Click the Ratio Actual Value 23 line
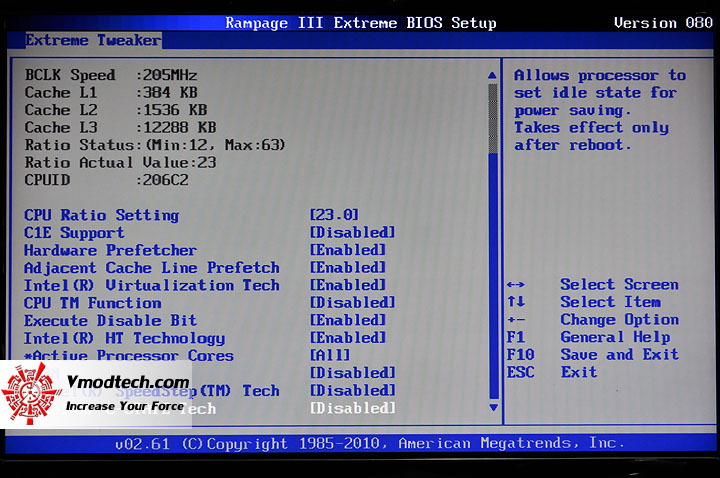This screenshot has height=478, width=720. [120, 163]
